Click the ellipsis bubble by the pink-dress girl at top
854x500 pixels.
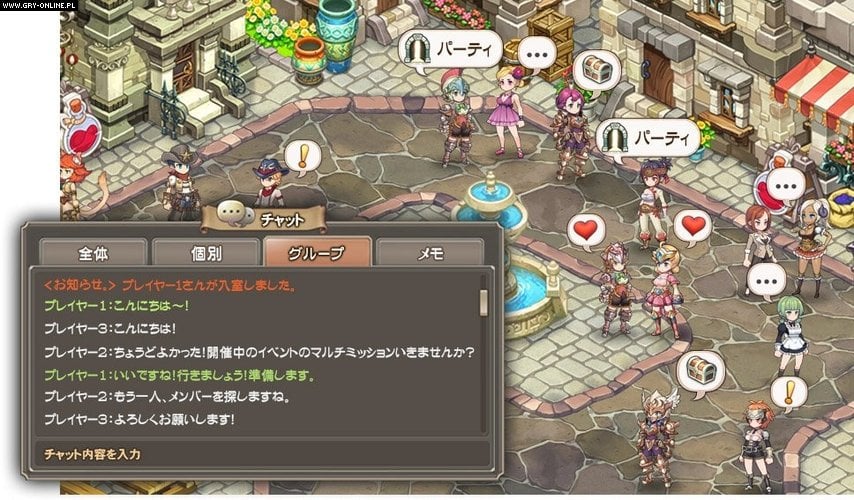pos(536,55)
